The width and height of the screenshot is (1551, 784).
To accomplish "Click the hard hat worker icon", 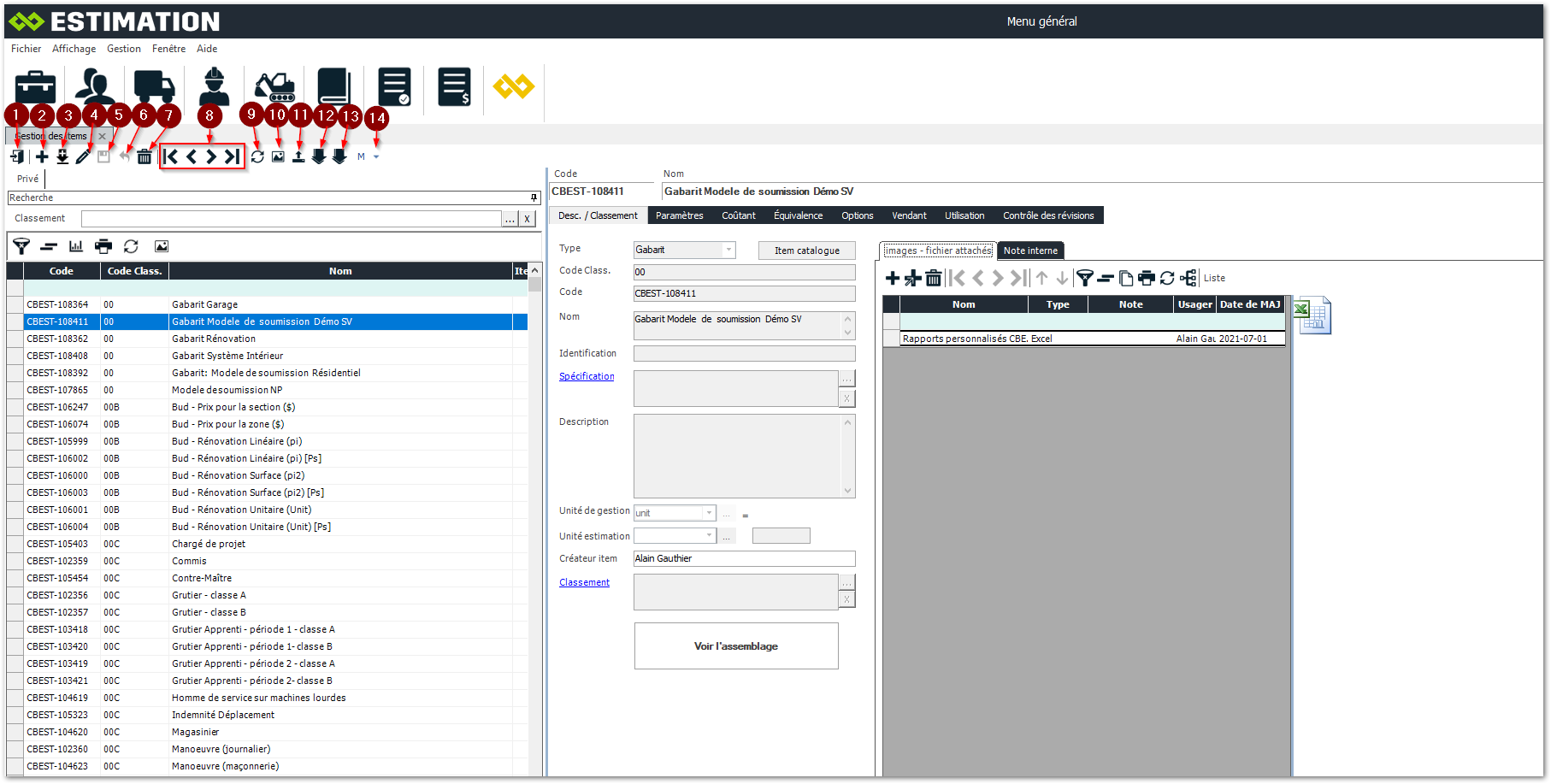I will [x=215, y=87].
